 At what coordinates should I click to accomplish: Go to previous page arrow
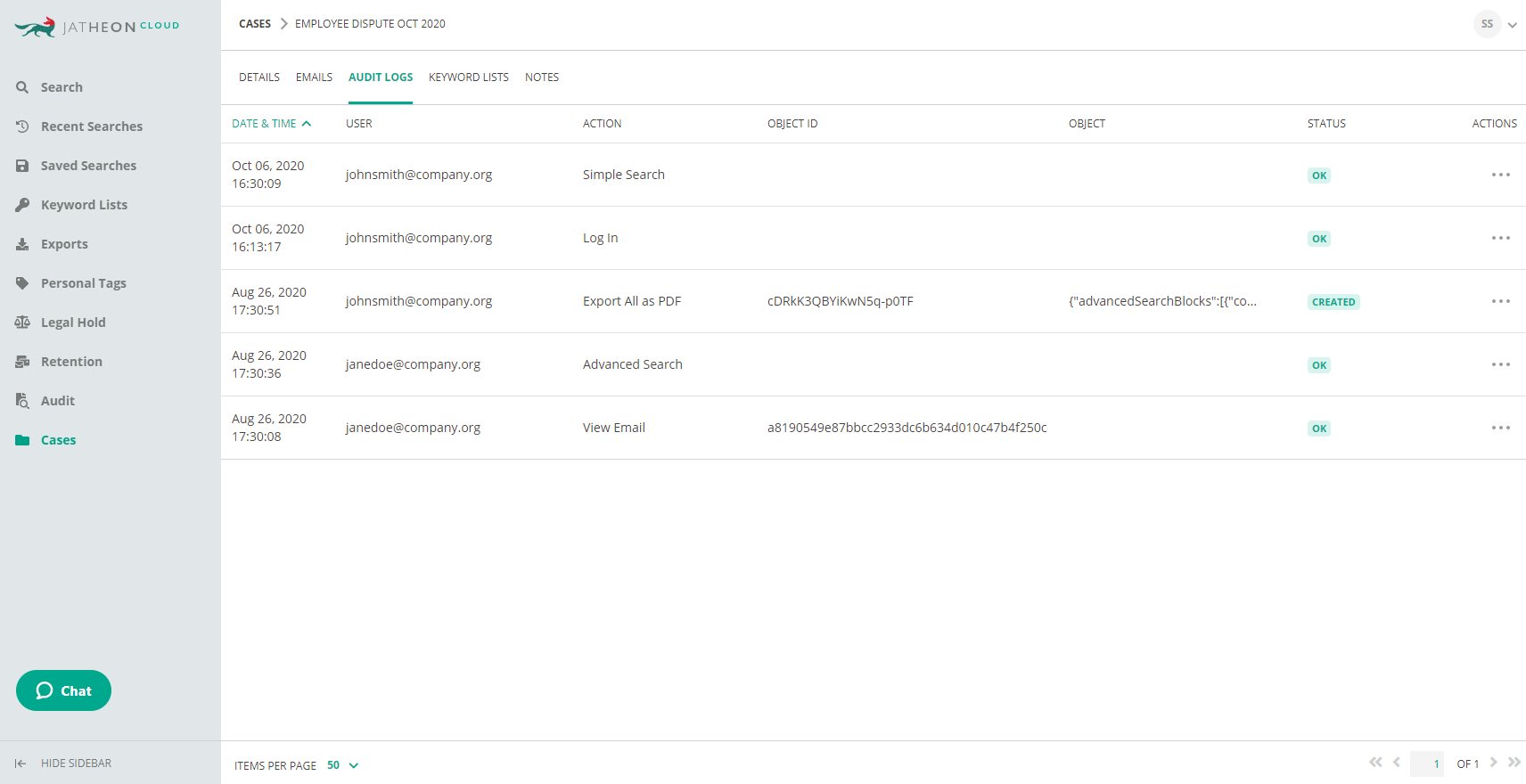pos(1397,763)
